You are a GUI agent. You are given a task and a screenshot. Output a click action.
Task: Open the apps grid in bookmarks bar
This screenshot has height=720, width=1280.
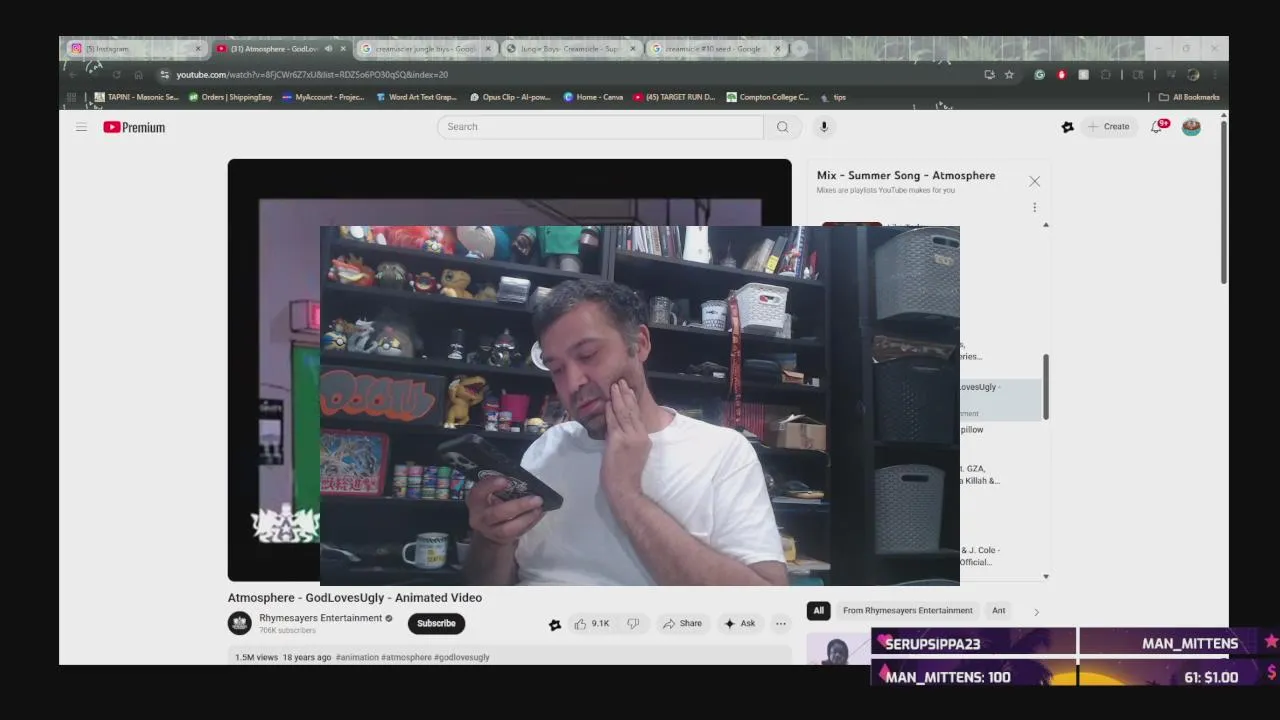coord(71,97)
